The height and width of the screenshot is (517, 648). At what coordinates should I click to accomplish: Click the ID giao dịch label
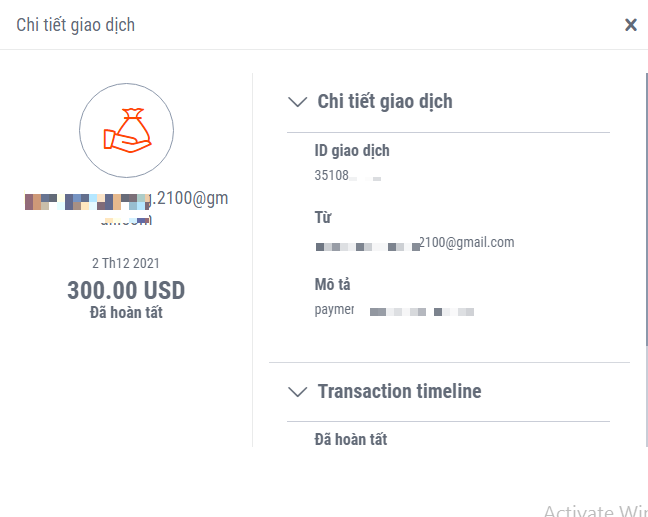[x=352, y=151]
